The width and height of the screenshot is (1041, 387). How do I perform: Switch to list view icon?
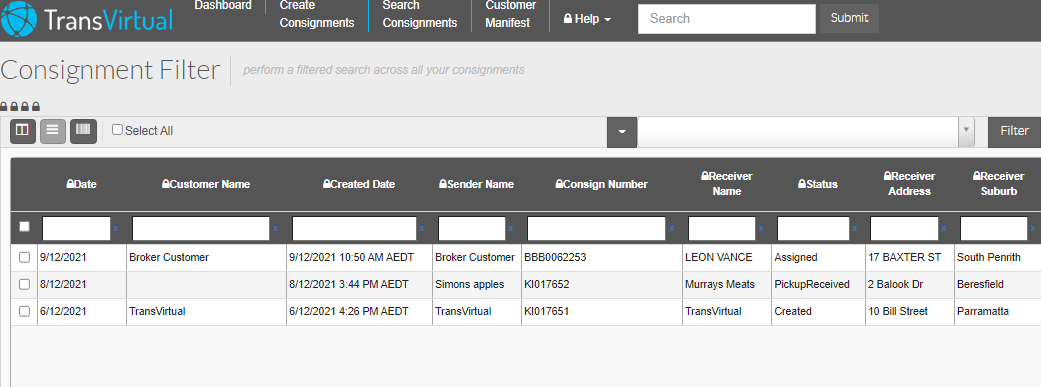click(52, 131)
